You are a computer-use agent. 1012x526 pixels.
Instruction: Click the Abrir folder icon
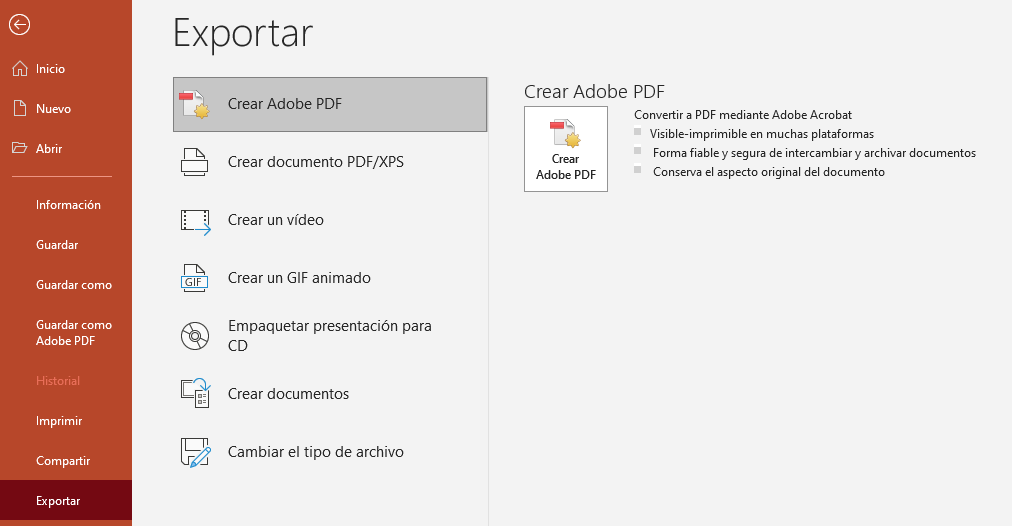[18, 149]
